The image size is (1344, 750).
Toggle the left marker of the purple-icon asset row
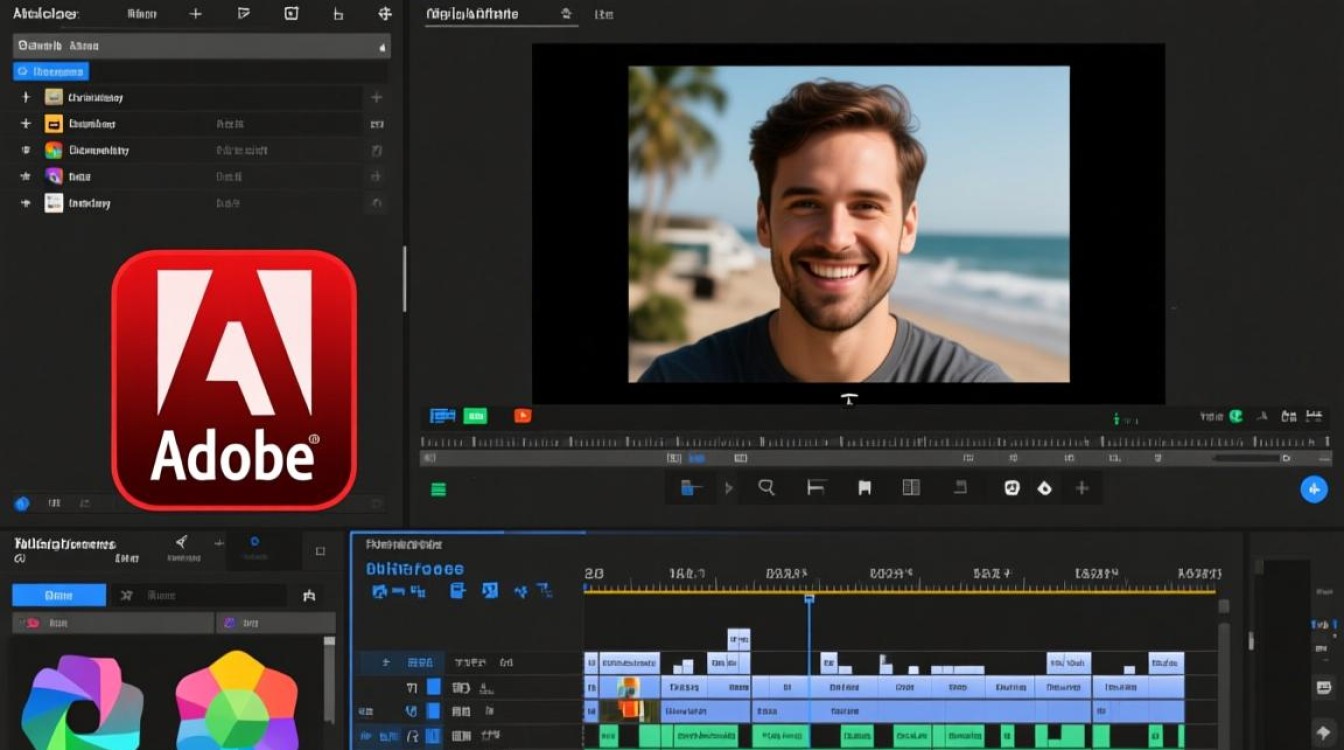pos(25,176)
